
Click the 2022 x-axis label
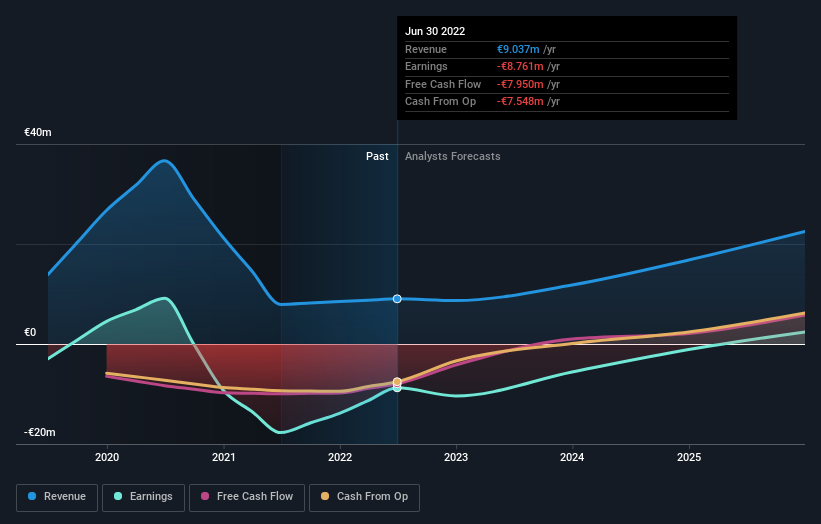[x=340, y=457]
